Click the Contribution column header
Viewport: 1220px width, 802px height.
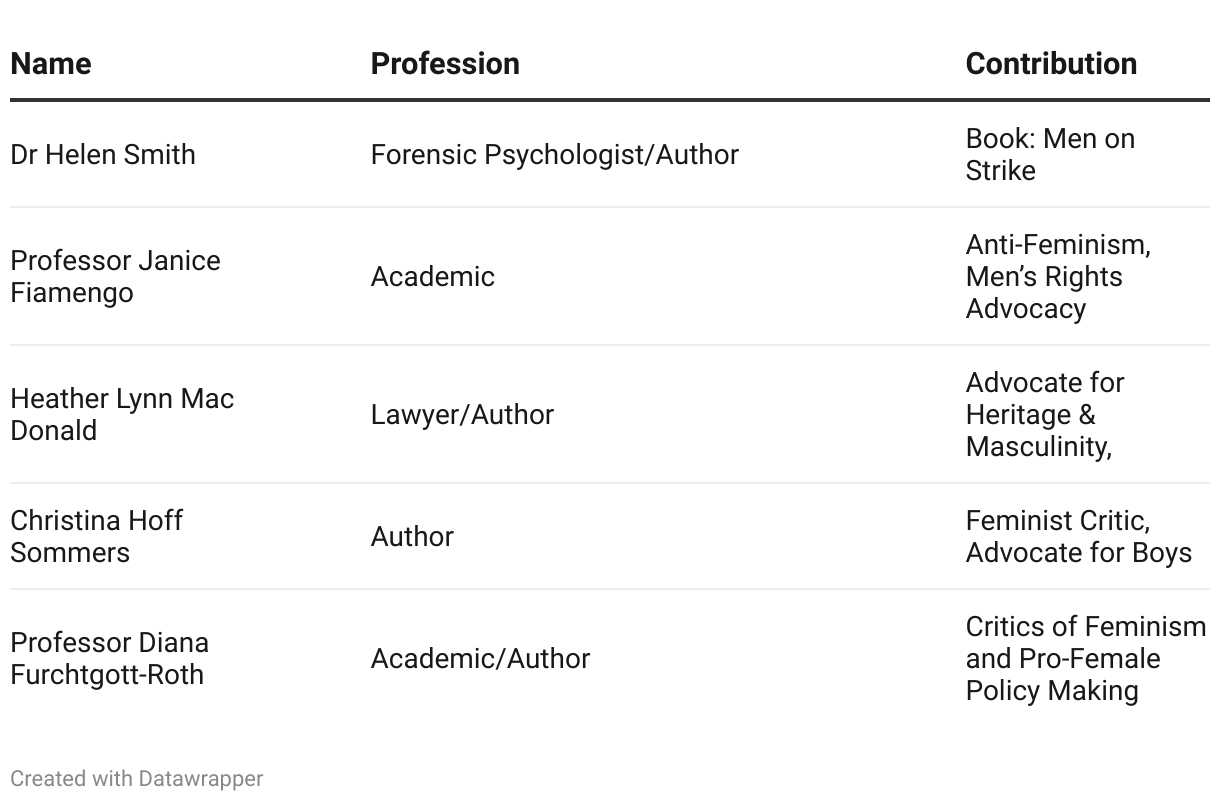pos(1051,63)
